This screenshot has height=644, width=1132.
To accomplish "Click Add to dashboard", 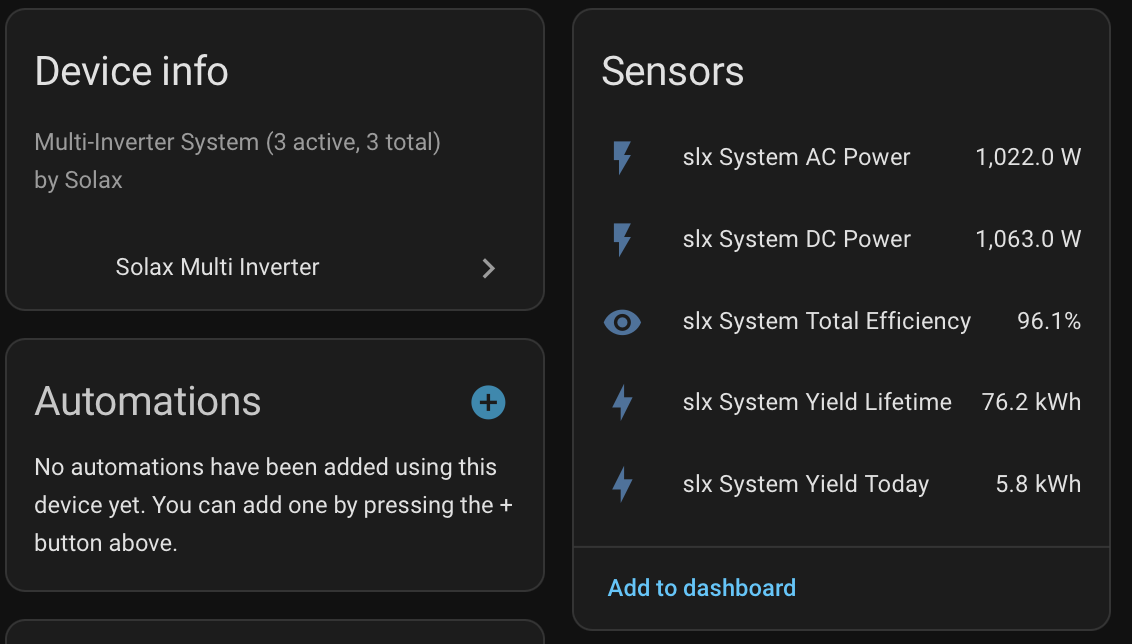I will click(701, 588).
